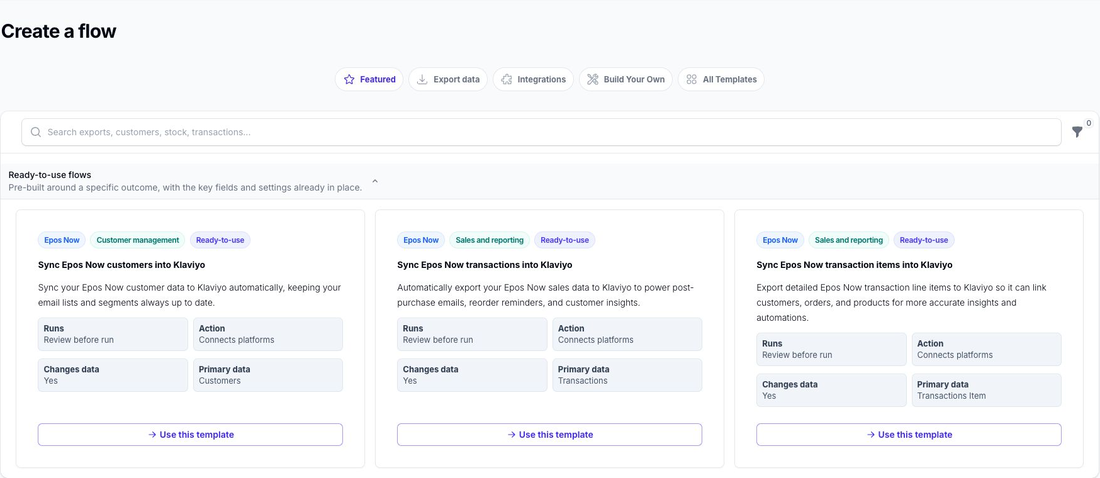The image size is (1100, 478).
Task: Click the Ready-to-use flows heading
Action: coord(50,175)
